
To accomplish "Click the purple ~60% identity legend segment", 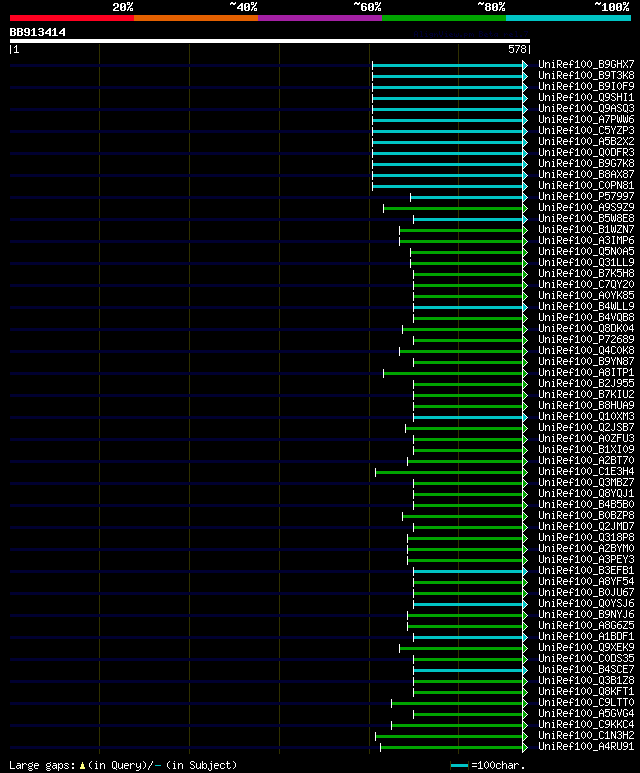I will (320, 18).
